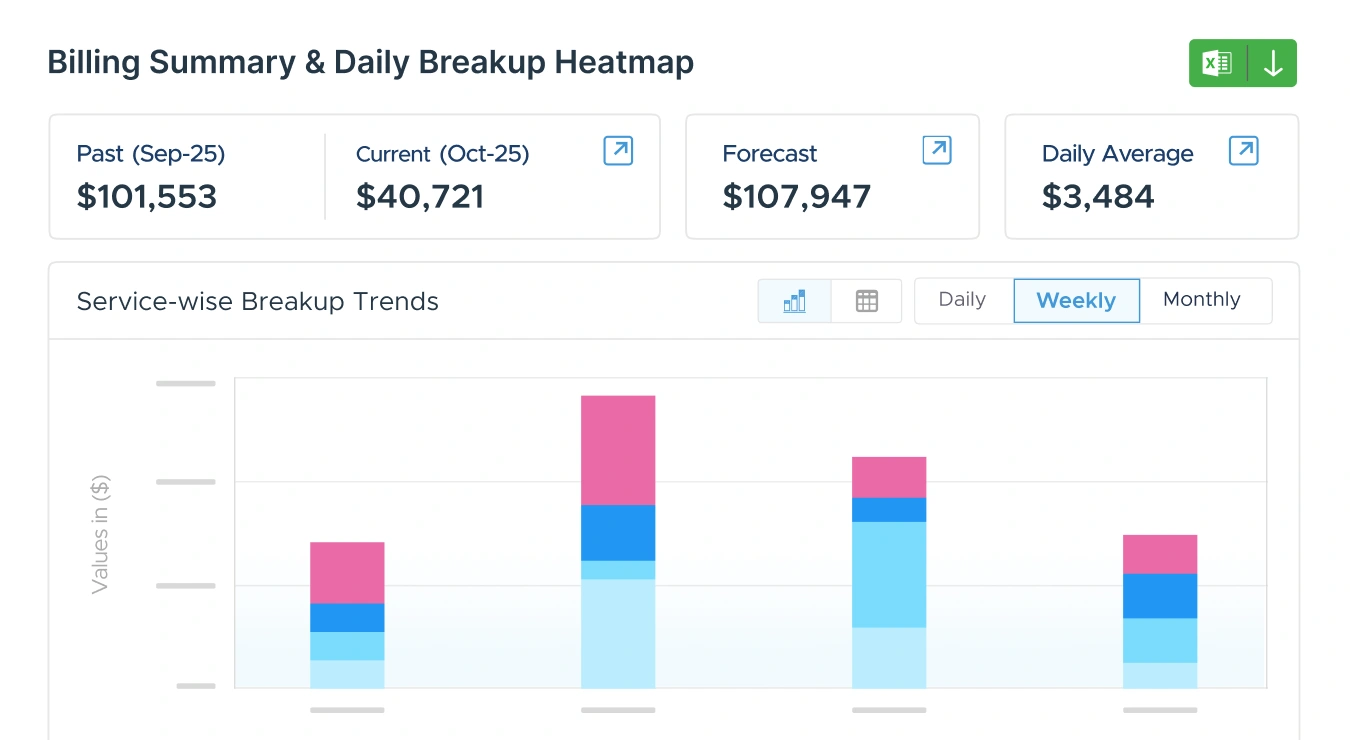The image size is (1350, 740).
Task: Click the Daily Average $3,484 value
Action: pos(1098,197)
